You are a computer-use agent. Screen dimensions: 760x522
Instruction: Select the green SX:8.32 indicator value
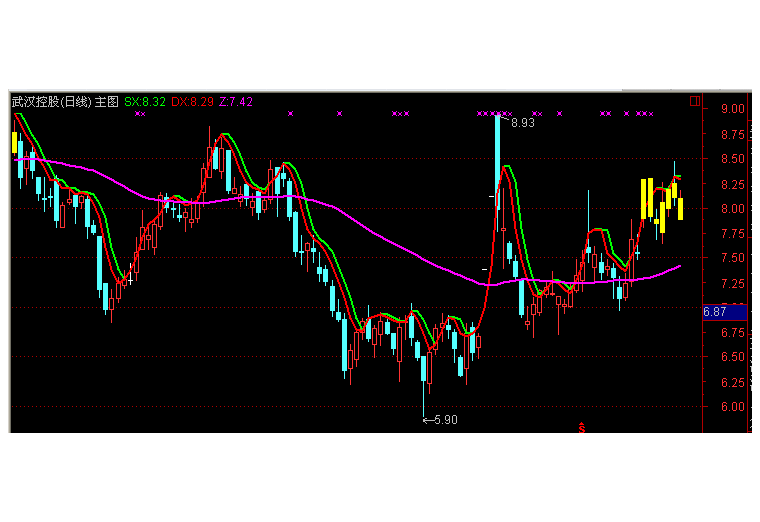[145, 101]
